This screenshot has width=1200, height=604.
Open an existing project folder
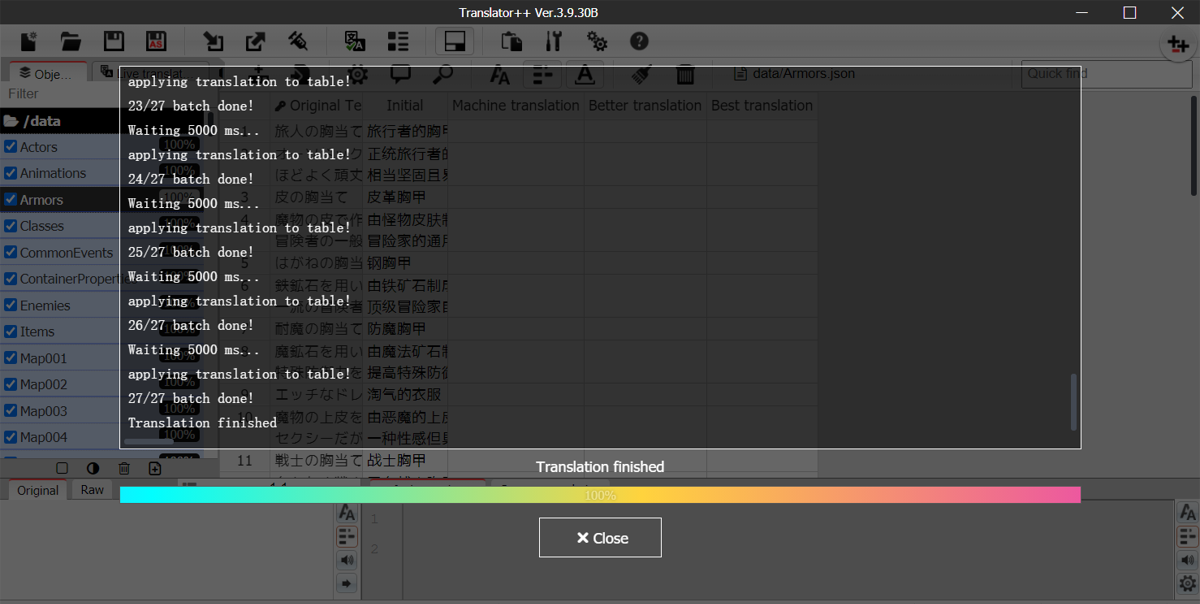[70, 41]
